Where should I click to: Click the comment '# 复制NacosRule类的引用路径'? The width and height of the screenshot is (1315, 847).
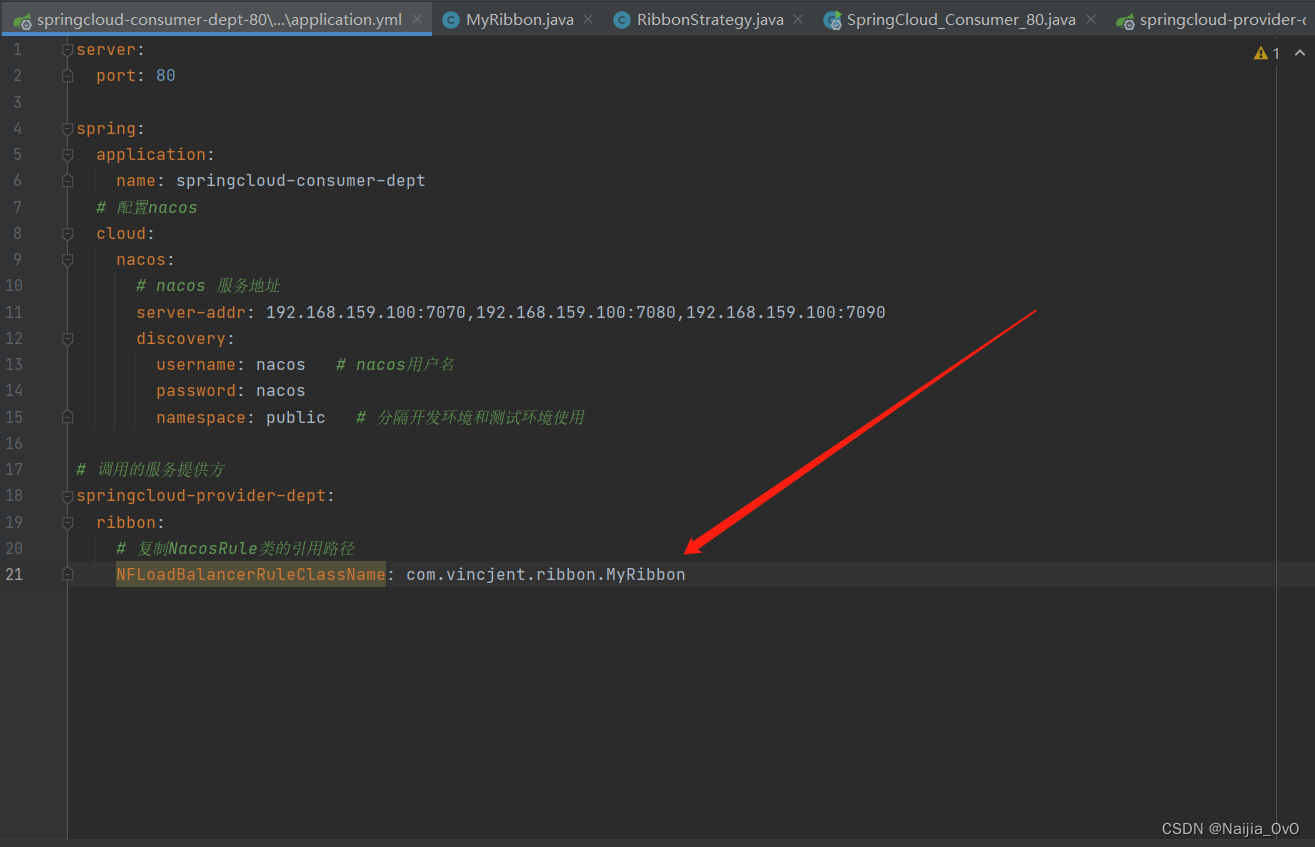tap(235, 548)
